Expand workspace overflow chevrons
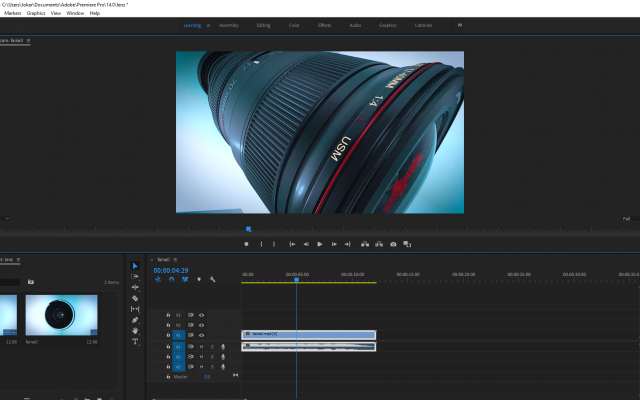Screen dimensions: 640x400 460,25
